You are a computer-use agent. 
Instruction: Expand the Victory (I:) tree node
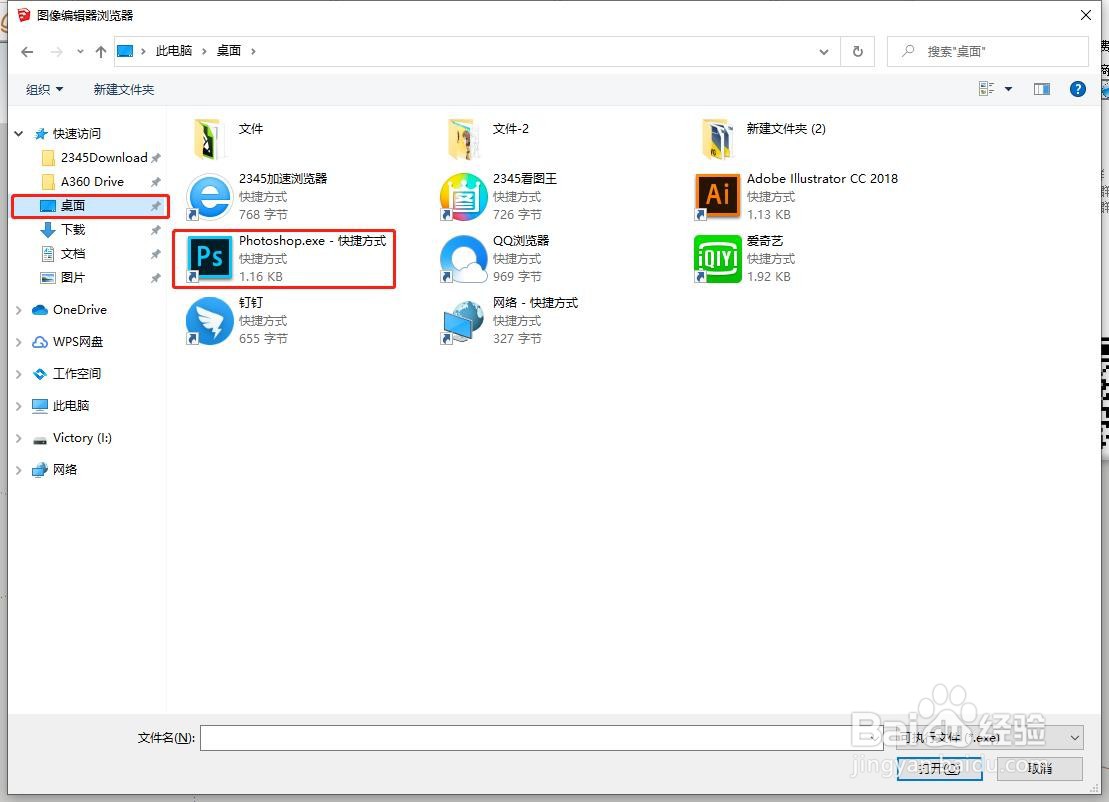pyautogui.click(x=18, y=438)
